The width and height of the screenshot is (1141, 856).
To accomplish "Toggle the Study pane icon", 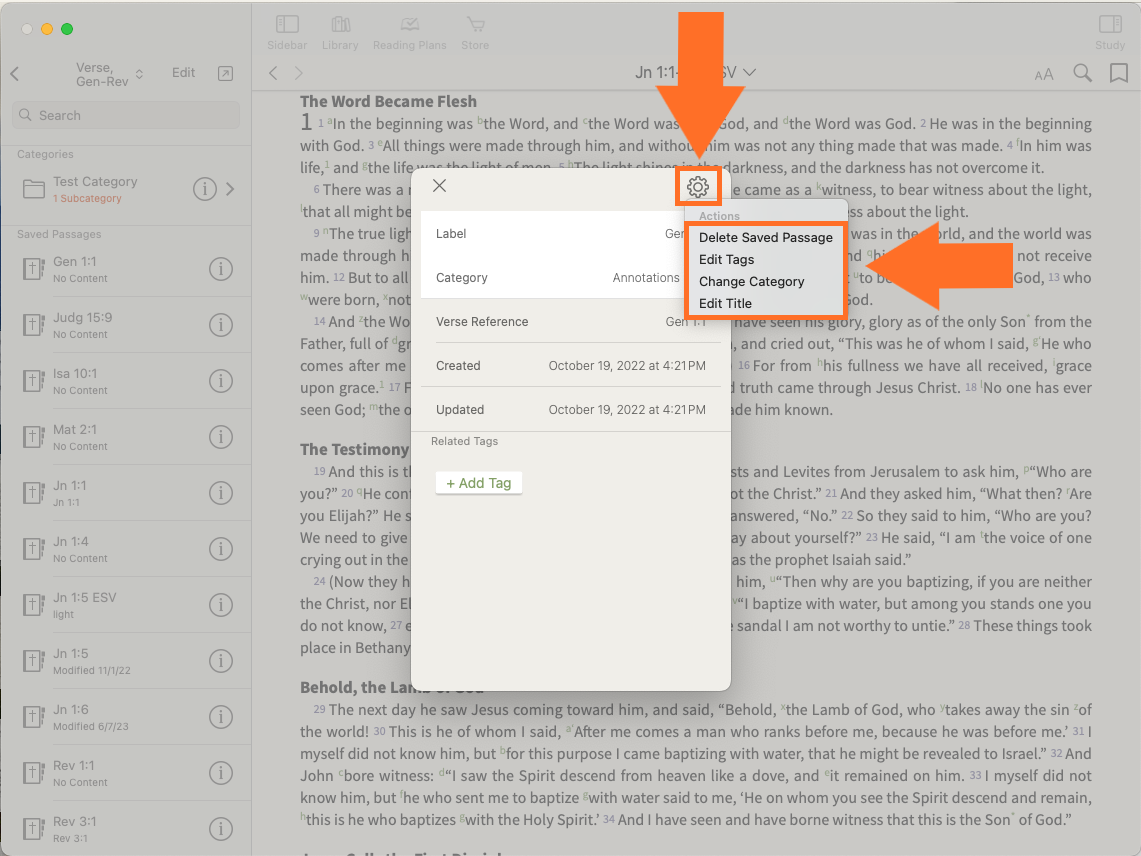I will pyautogui.click(x=1110, y=33).
